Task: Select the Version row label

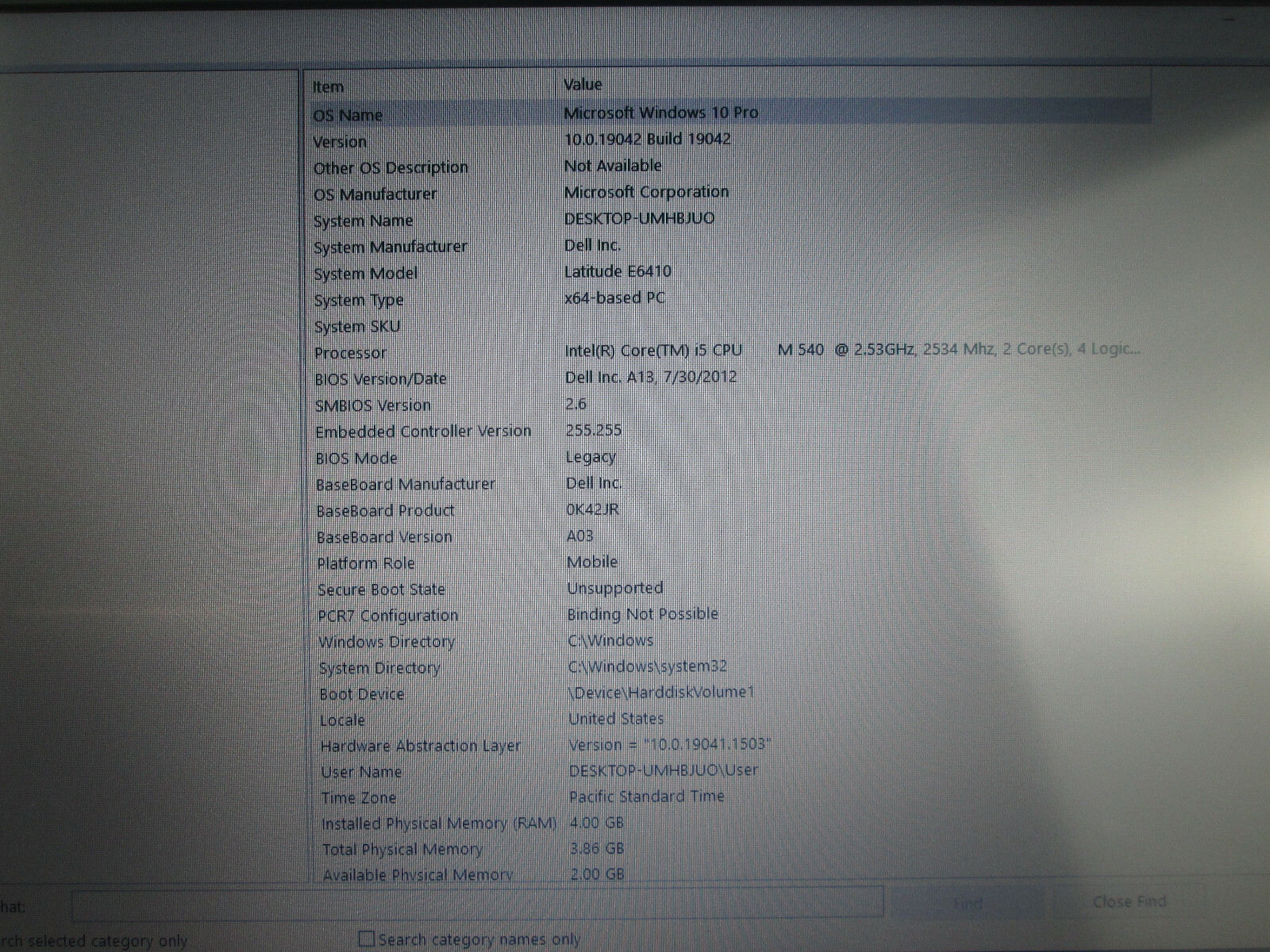Action: click(340, 142)
